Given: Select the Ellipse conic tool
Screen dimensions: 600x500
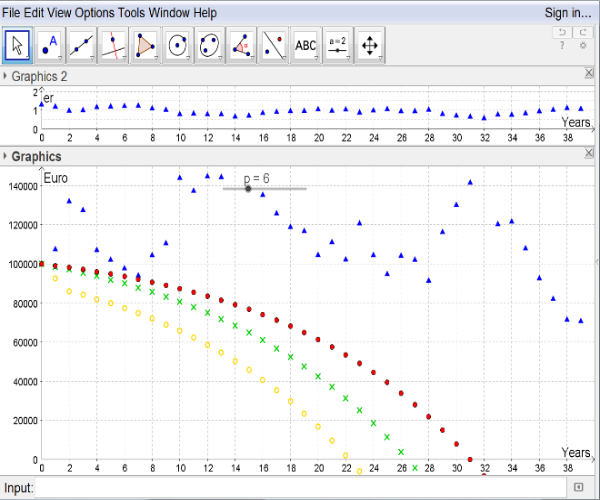Looking at the screenshot, I should click(x=210, y=45).
